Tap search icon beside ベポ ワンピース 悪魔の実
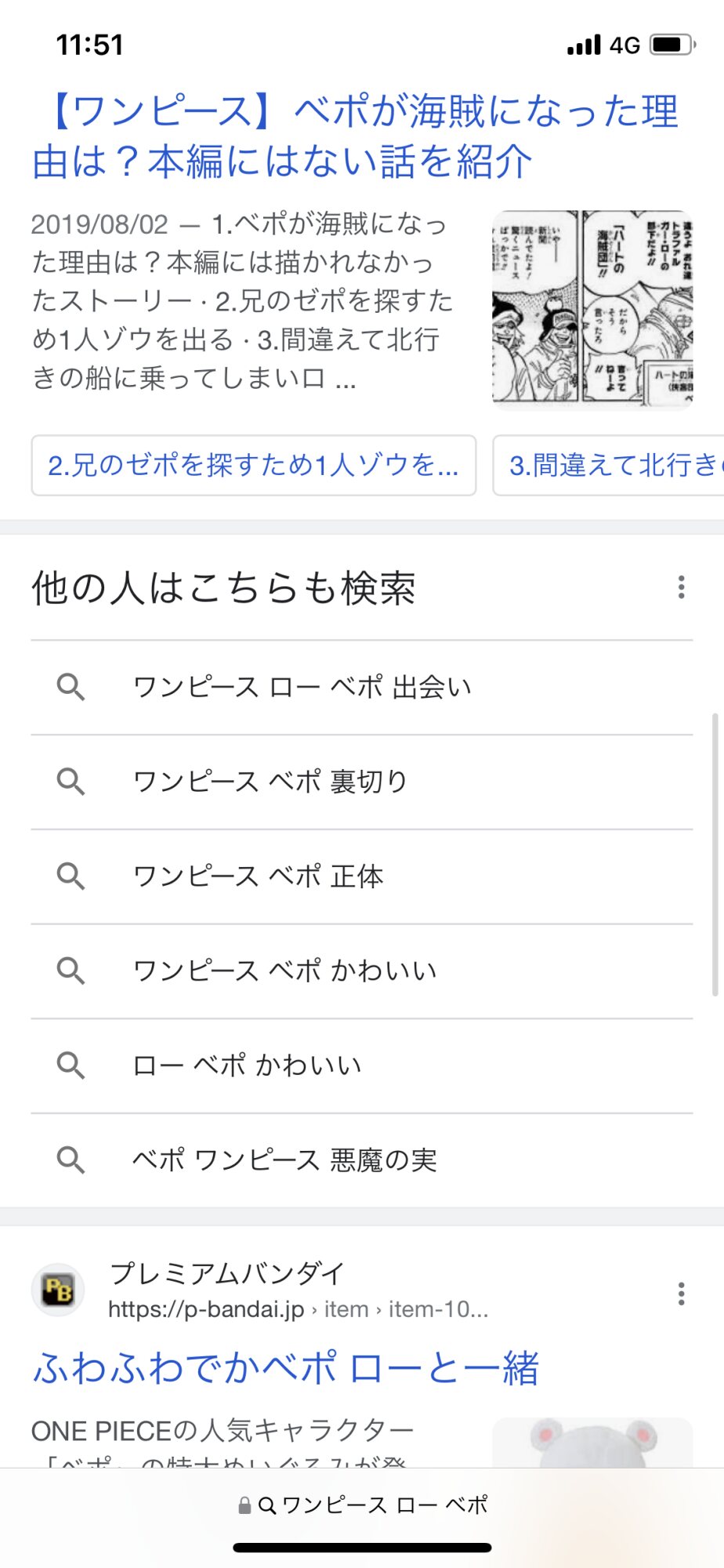Image resolution: width=724 pixels, height=1568 pixels. coord(71,1160)
